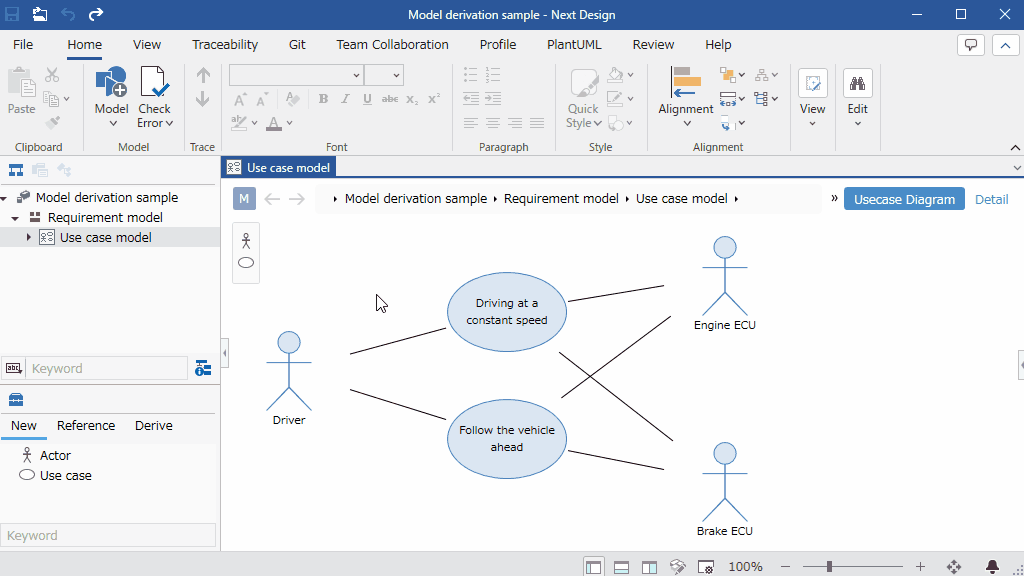
Task: Toggle Underline formatting
Action: pyautogui.click(x=368, y=99)
